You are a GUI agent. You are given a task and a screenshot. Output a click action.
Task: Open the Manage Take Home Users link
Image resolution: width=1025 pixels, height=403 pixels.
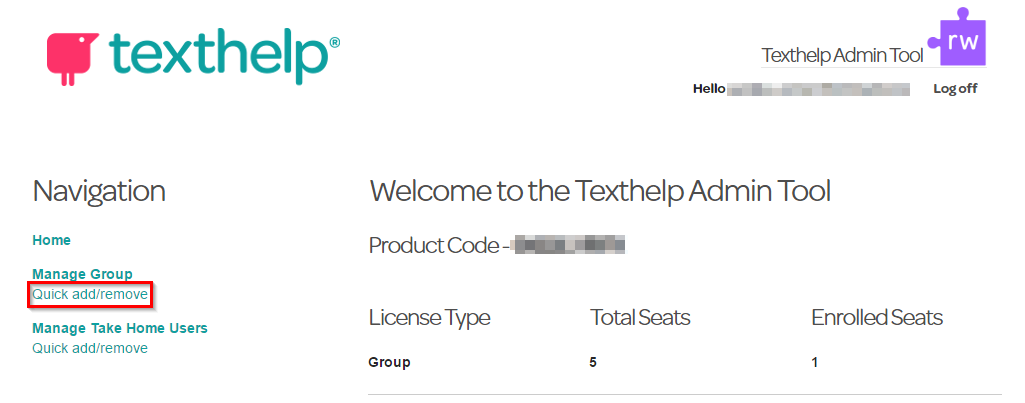(x=120, y=328)
